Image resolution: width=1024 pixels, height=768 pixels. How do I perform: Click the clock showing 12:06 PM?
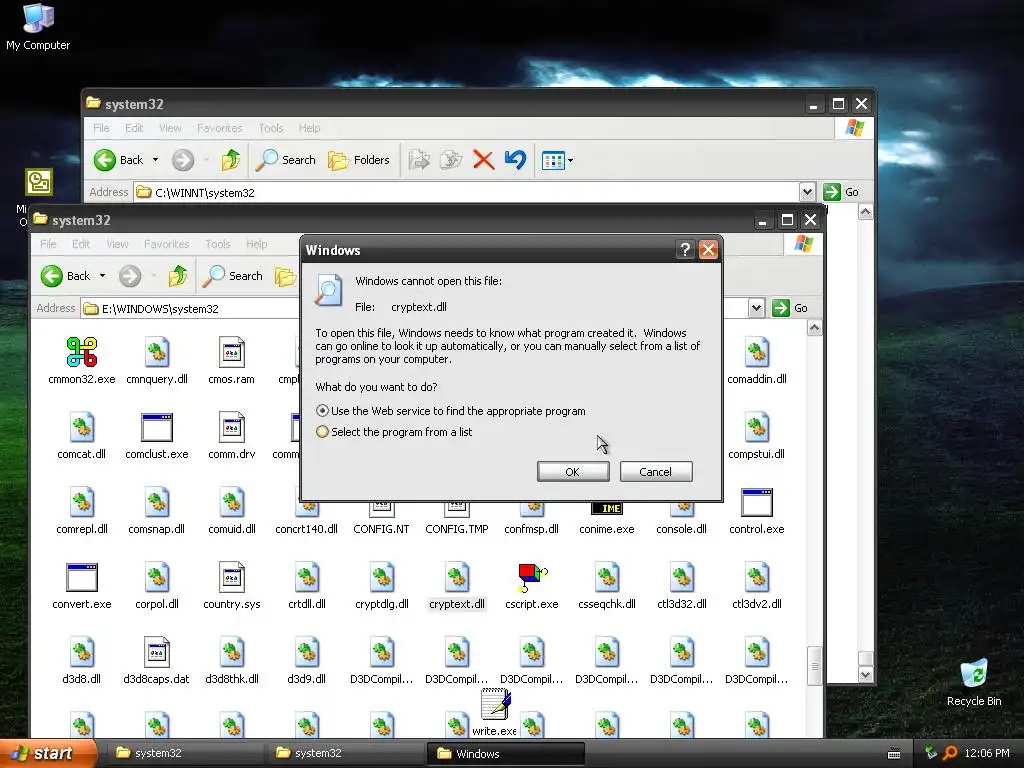(x=986, y=753)
